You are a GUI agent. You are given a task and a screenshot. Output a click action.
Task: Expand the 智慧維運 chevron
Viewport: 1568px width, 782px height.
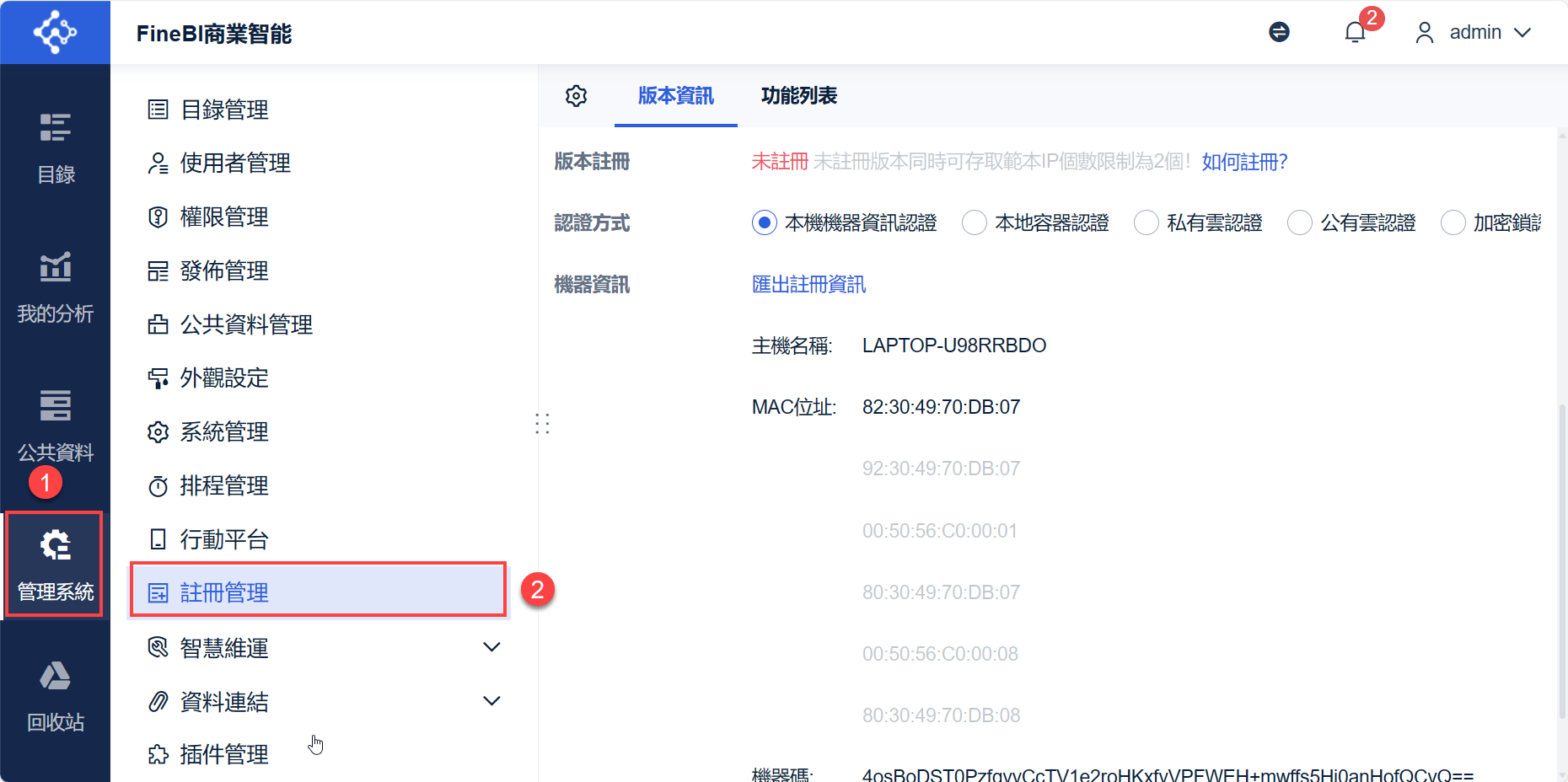(491, 647)
